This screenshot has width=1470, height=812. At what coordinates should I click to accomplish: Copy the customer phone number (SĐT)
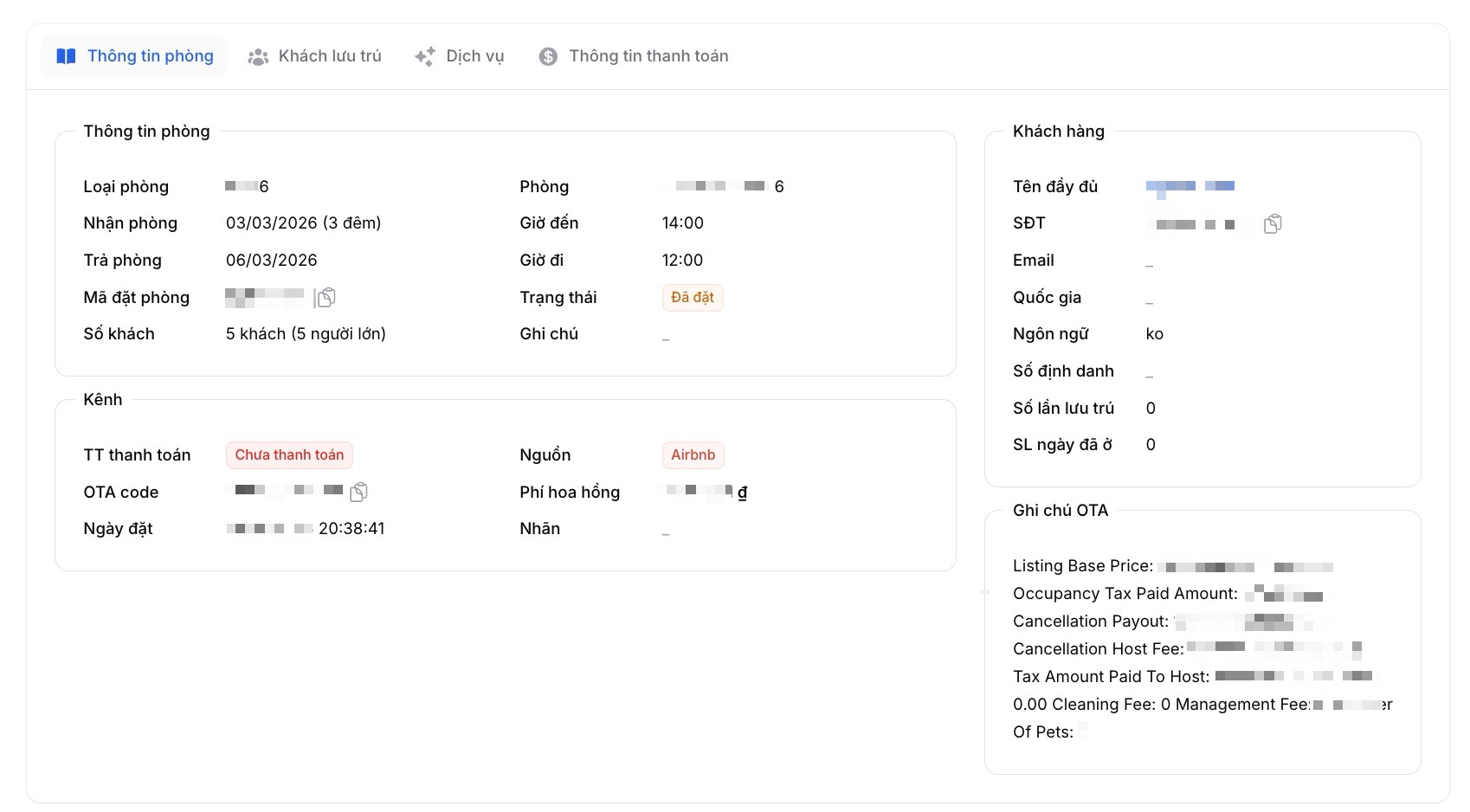(1272, 224)
